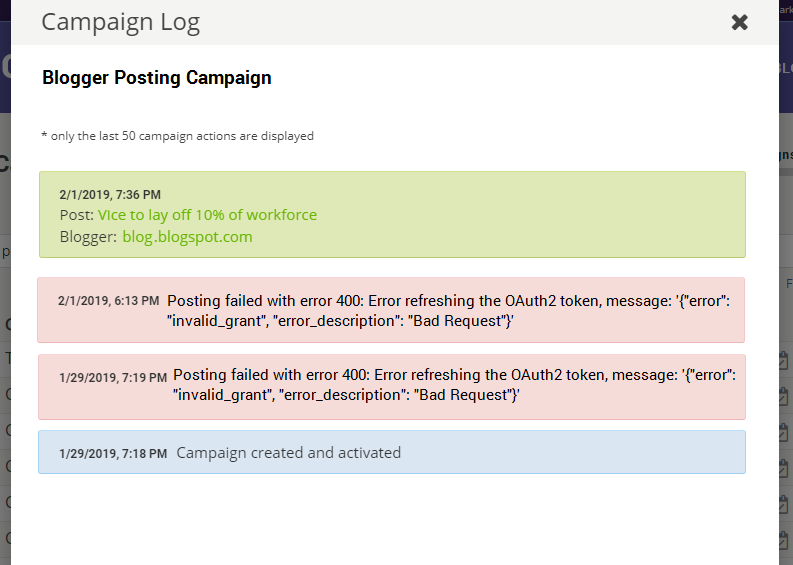Image resolution: width=793 pixels, height=565 pixels.
Task: Open the blog.blogspot.com link
Action: 187,237
